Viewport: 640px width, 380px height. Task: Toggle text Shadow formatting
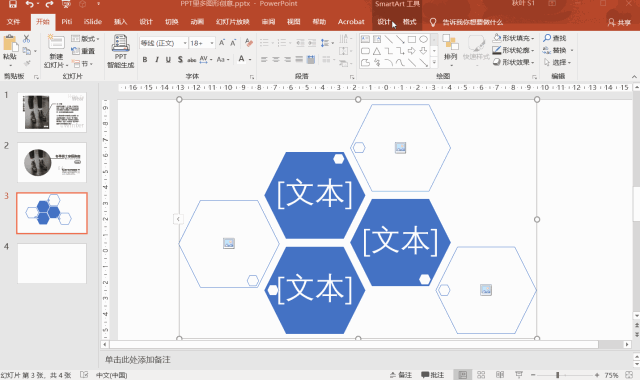(180, 60)
